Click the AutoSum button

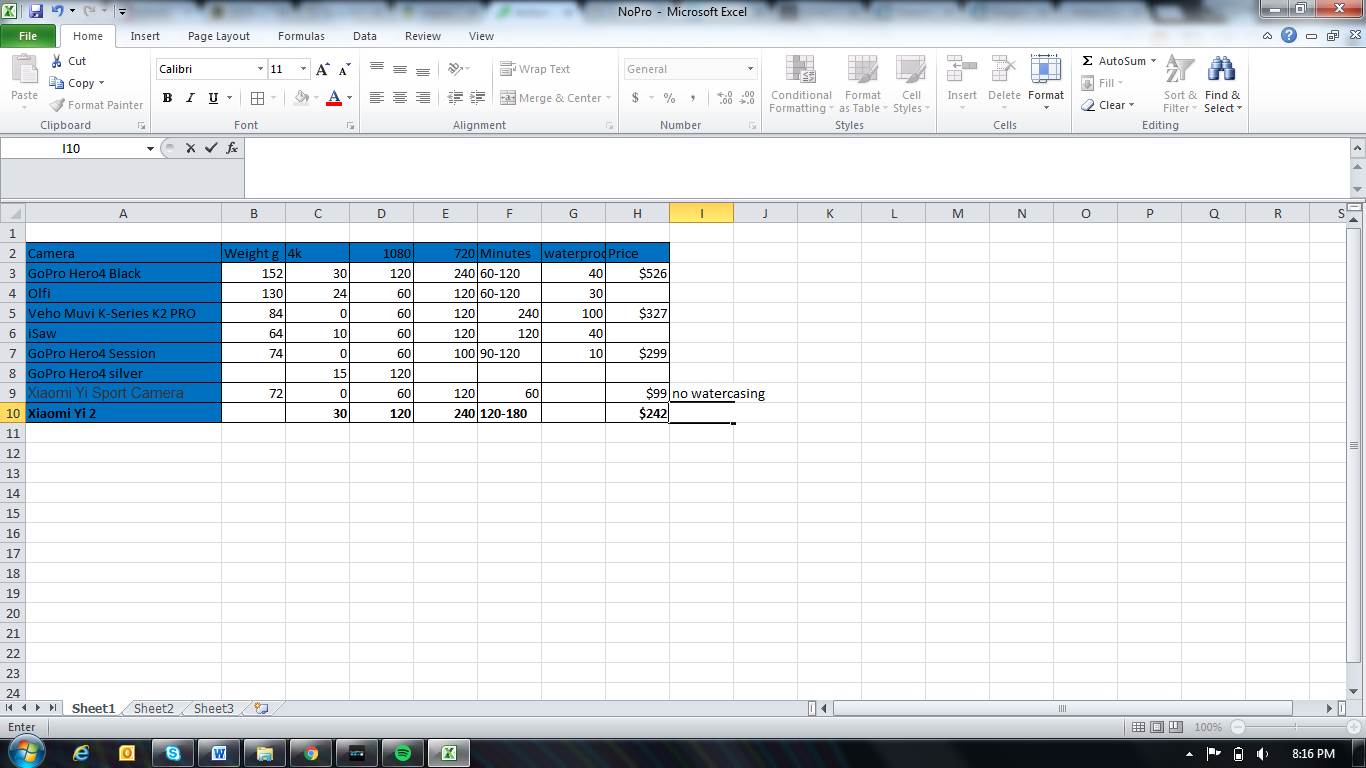click(x=1113, y=61)
